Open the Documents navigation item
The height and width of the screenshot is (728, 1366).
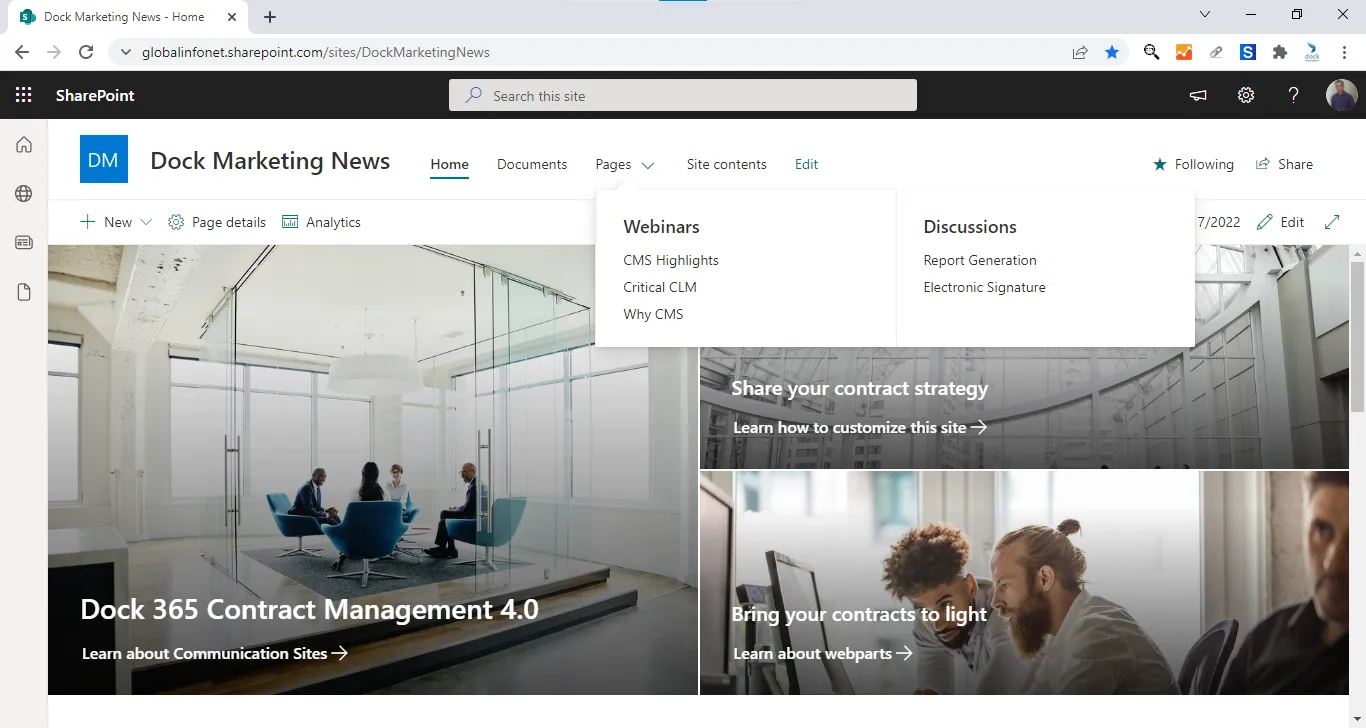[532, 164]
